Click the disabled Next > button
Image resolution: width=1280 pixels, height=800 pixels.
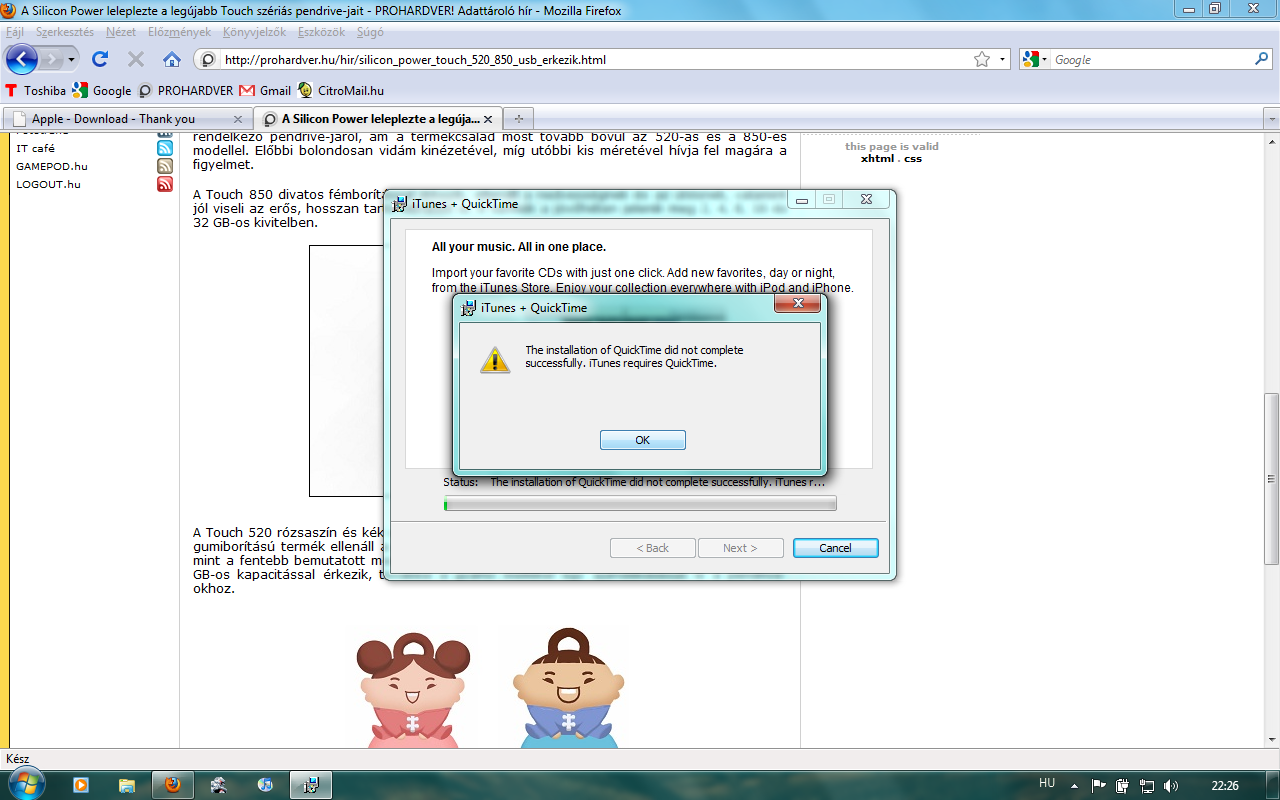pyautogui.click(x=740, y=548)
